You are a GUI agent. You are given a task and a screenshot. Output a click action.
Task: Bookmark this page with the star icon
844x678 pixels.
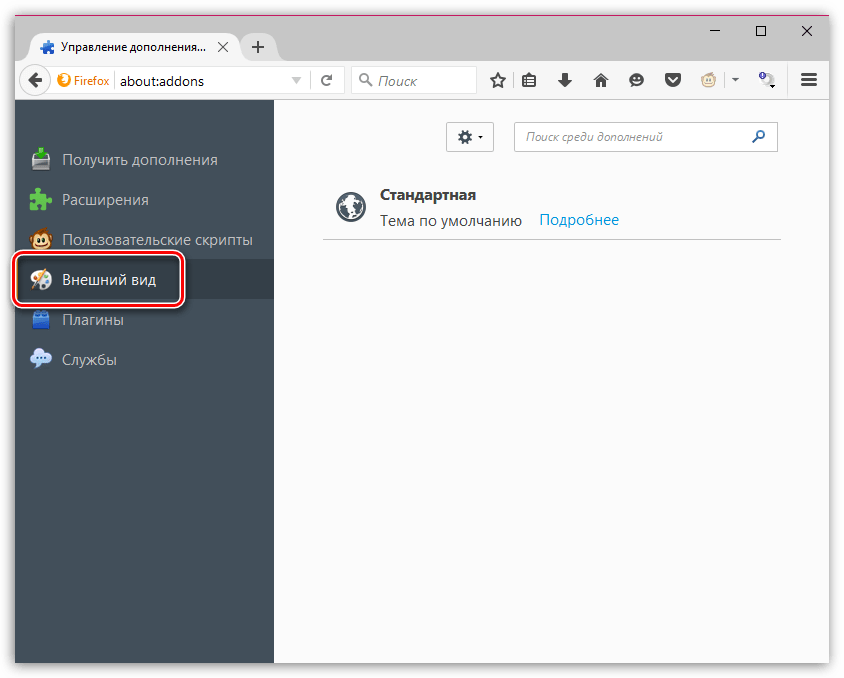pyautogui.click(x=498, y=81)
